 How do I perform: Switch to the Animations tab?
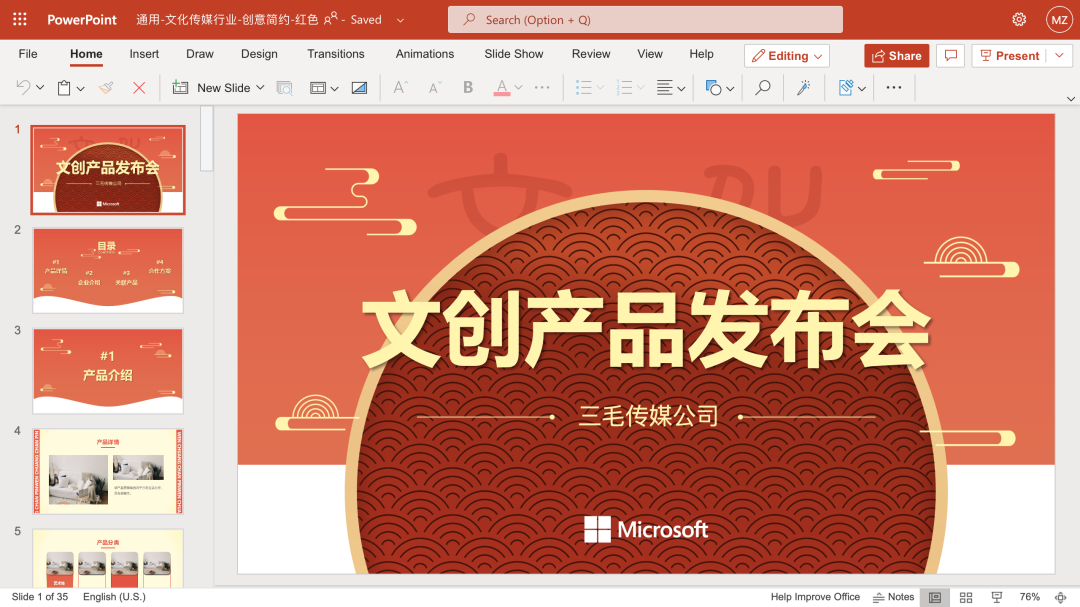pyautogui.click(x=424, y=54)
